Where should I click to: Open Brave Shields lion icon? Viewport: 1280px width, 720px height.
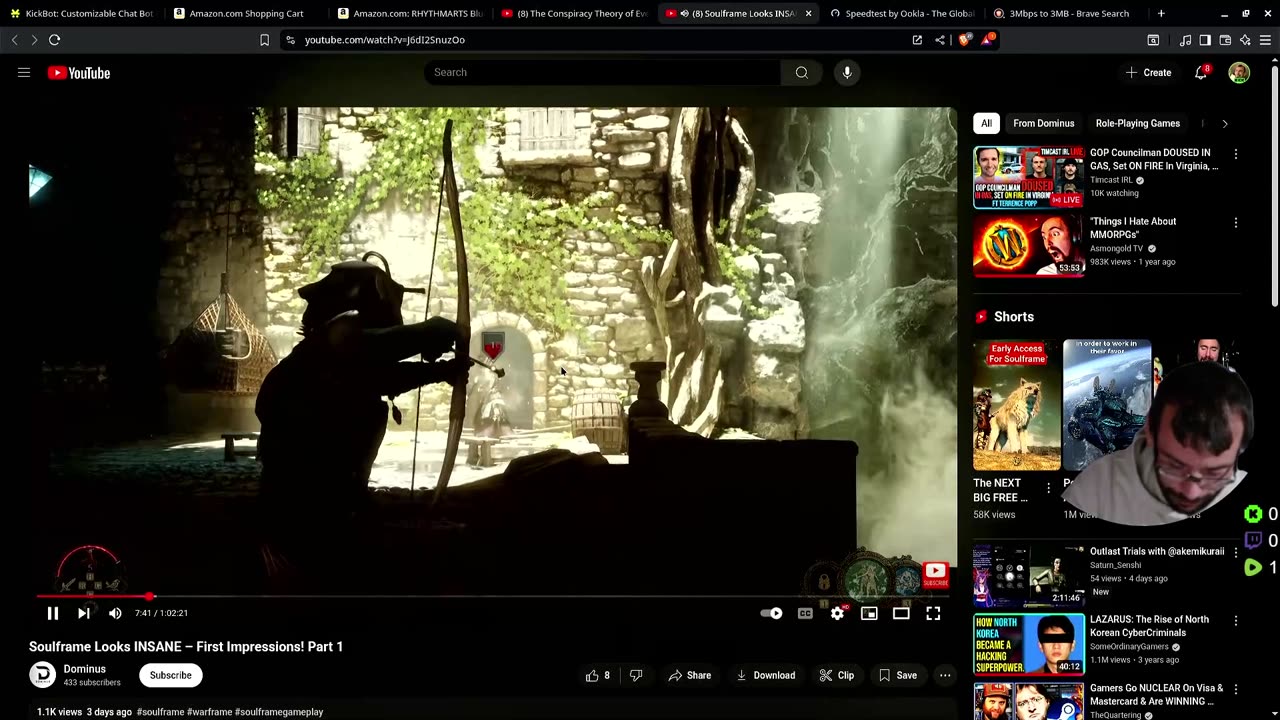click(964, 40)
